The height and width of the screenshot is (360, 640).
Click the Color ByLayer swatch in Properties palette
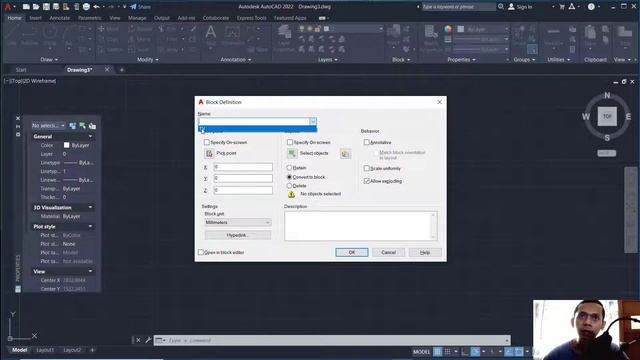[67, 145]
